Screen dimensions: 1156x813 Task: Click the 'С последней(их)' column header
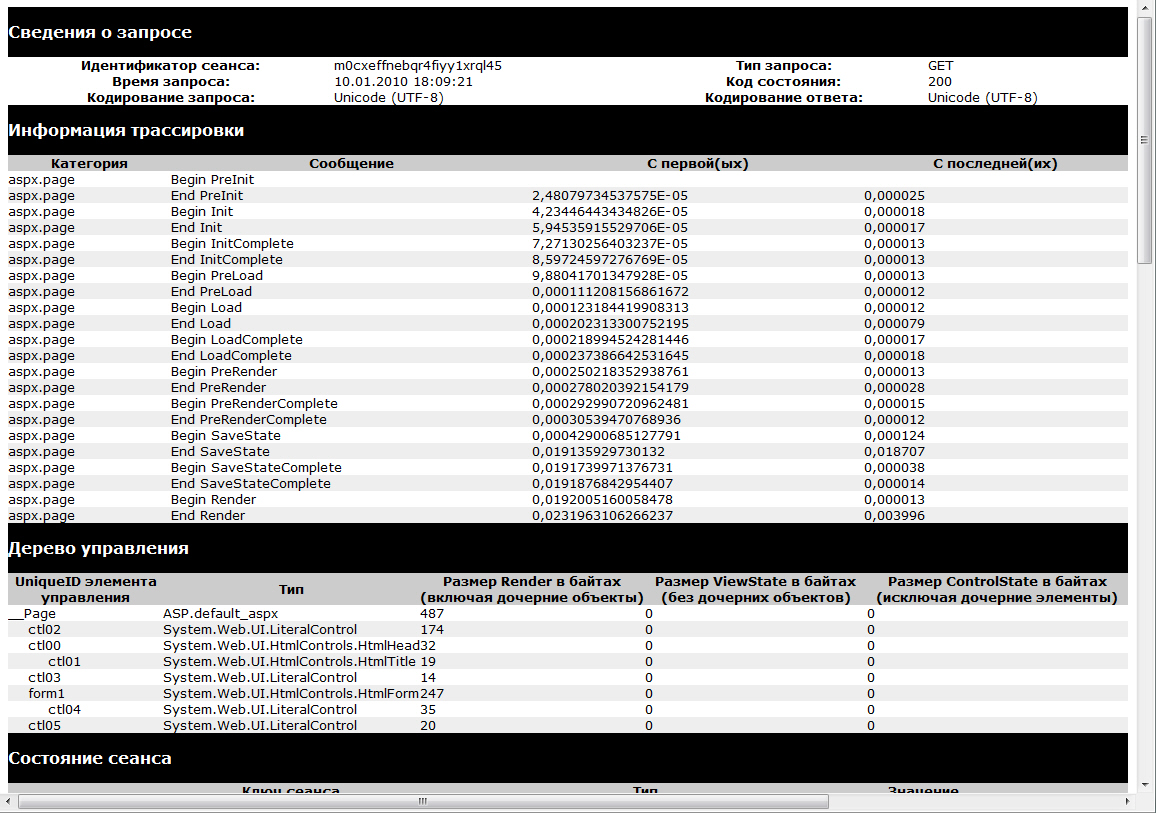click(x=995, y=164)
